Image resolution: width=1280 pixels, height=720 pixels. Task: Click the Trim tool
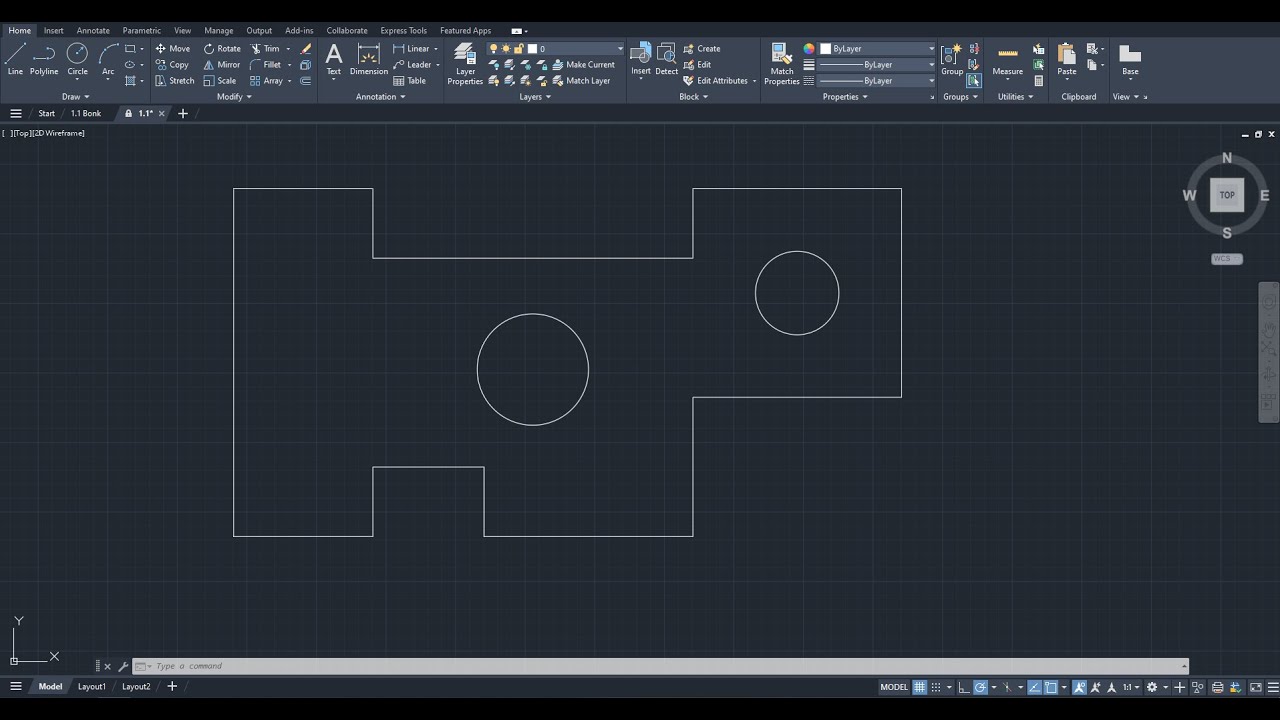265,48
